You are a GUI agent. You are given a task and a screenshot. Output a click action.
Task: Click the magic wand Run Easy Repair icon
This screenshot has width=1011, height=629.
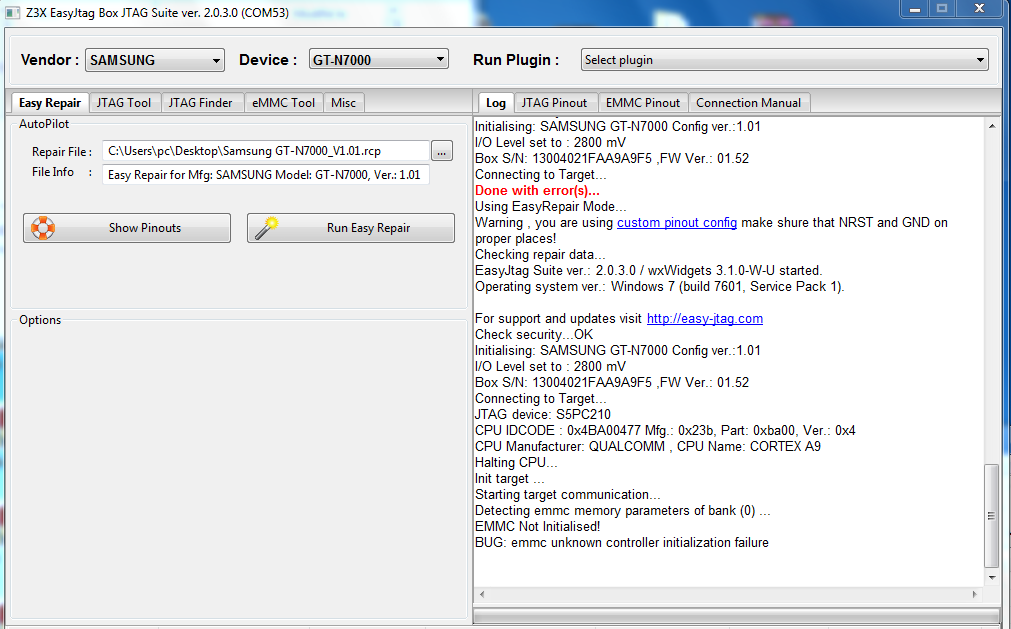coord(266,227)
